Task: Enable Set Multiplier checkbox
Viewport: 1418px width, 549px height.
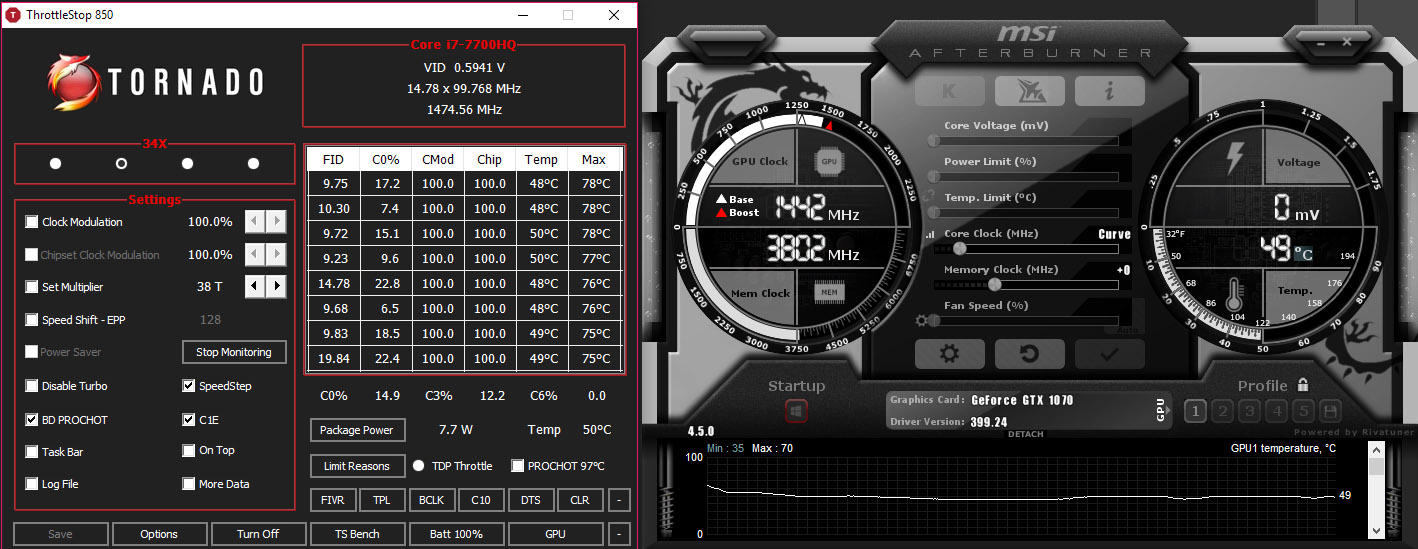Action: (x=32, y=287)
